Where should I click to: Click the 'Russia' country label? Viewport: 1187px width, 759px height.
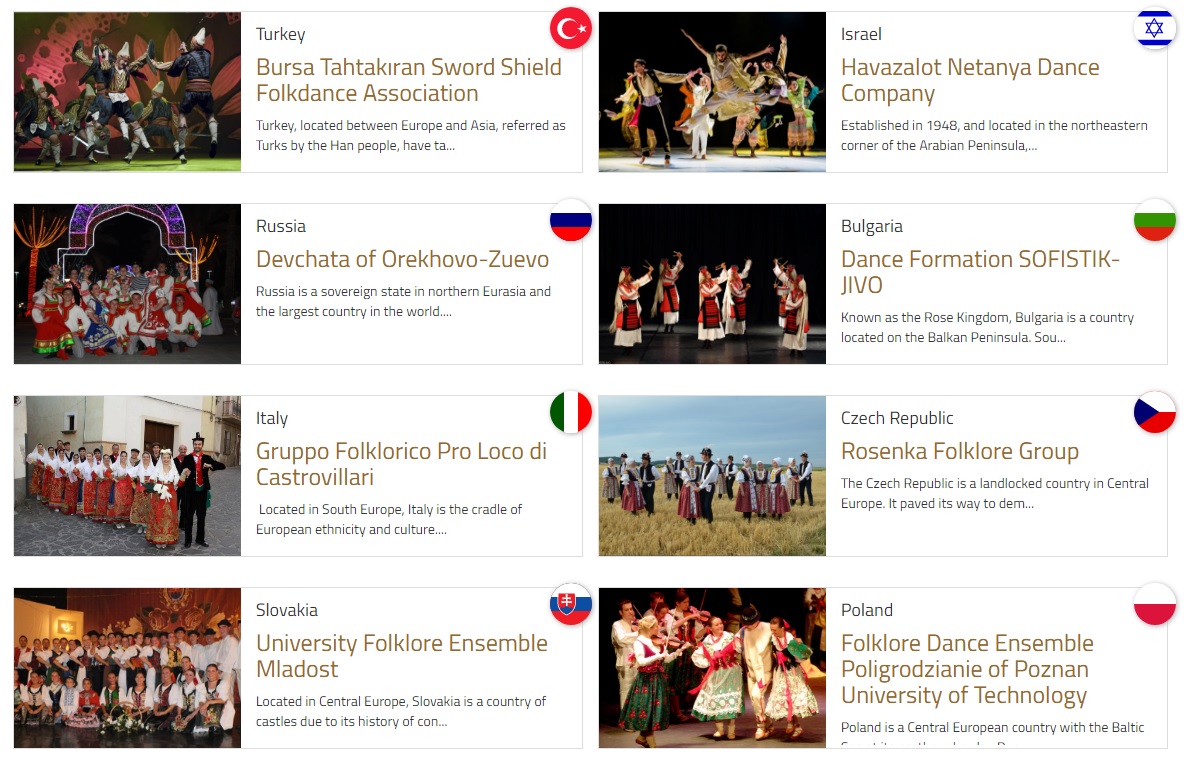coord(281,226)
